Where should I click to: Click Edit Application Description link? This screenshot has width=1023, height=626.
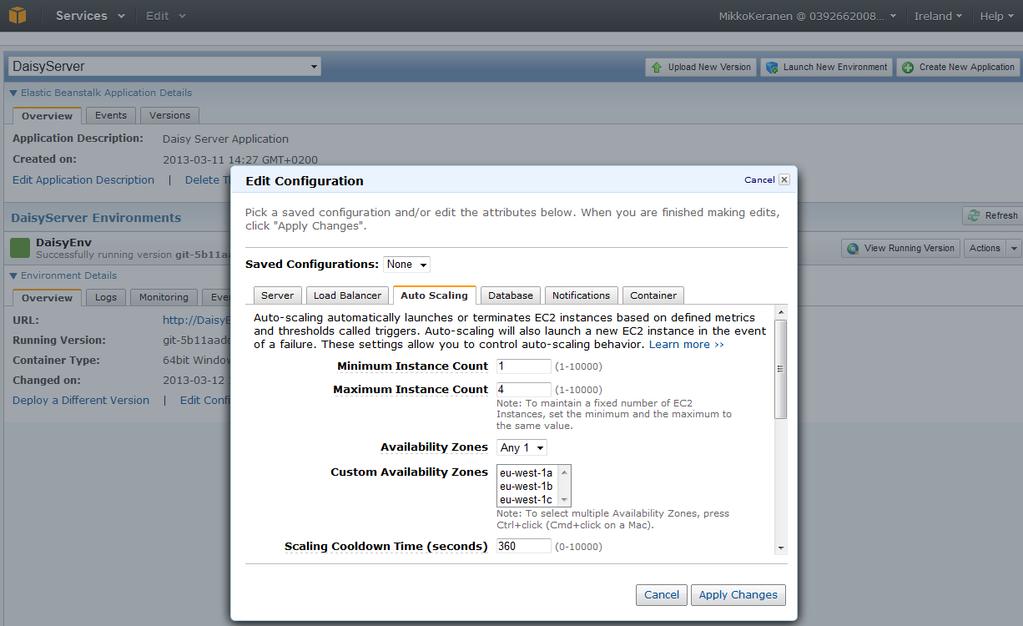click(x=84, y=180)
